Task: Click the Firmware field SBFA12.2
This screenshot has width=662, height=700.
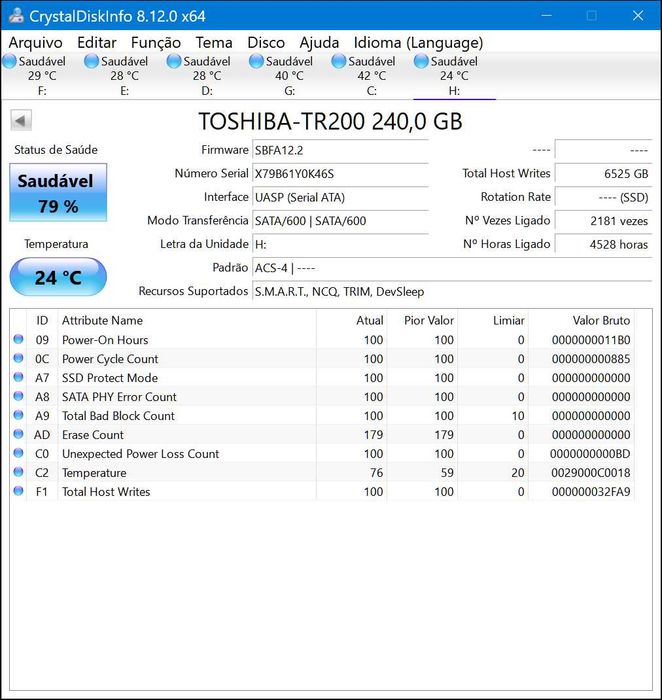Action: [x=340, y=150]
